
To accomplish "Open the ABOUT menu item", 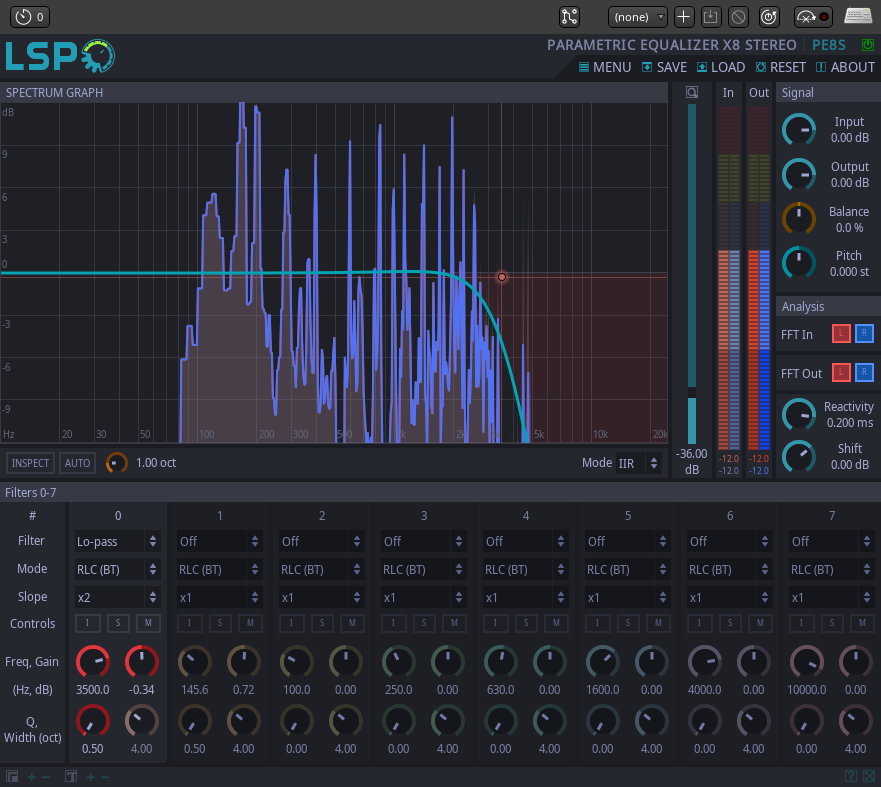I will point(845,67).
